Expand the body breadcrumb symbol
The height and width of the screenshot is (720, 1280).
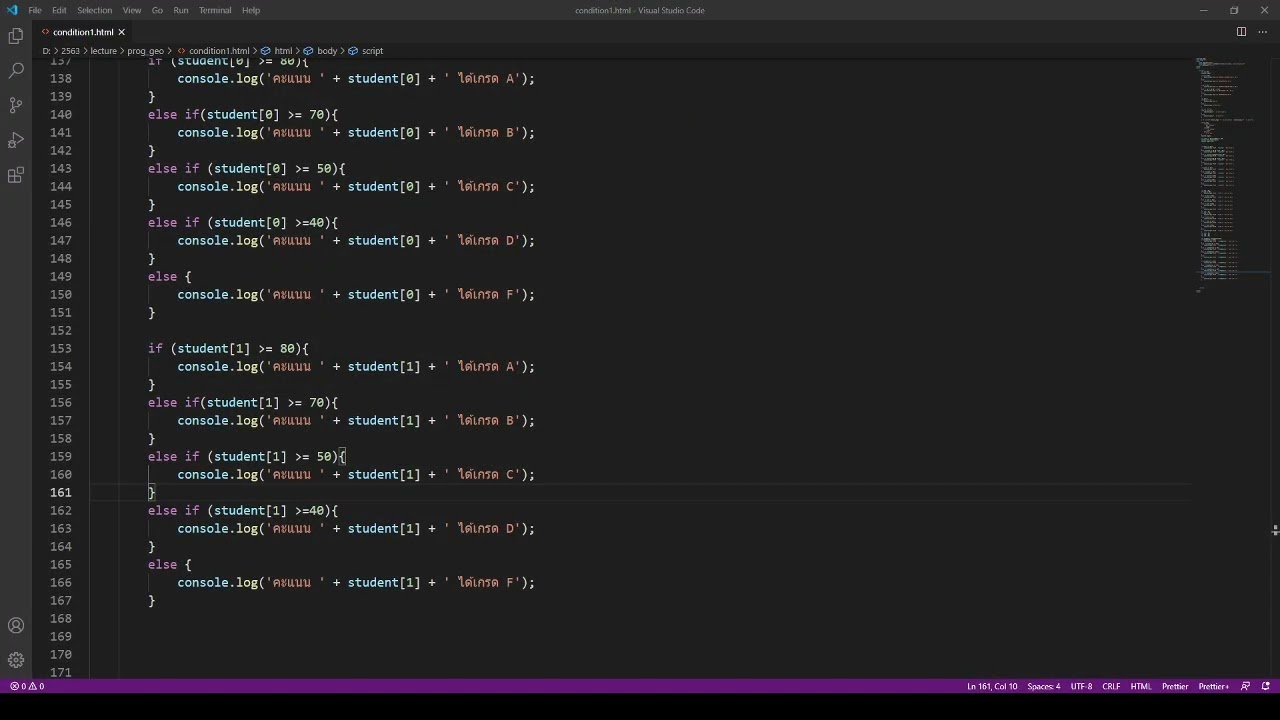[x=320, y=51]
